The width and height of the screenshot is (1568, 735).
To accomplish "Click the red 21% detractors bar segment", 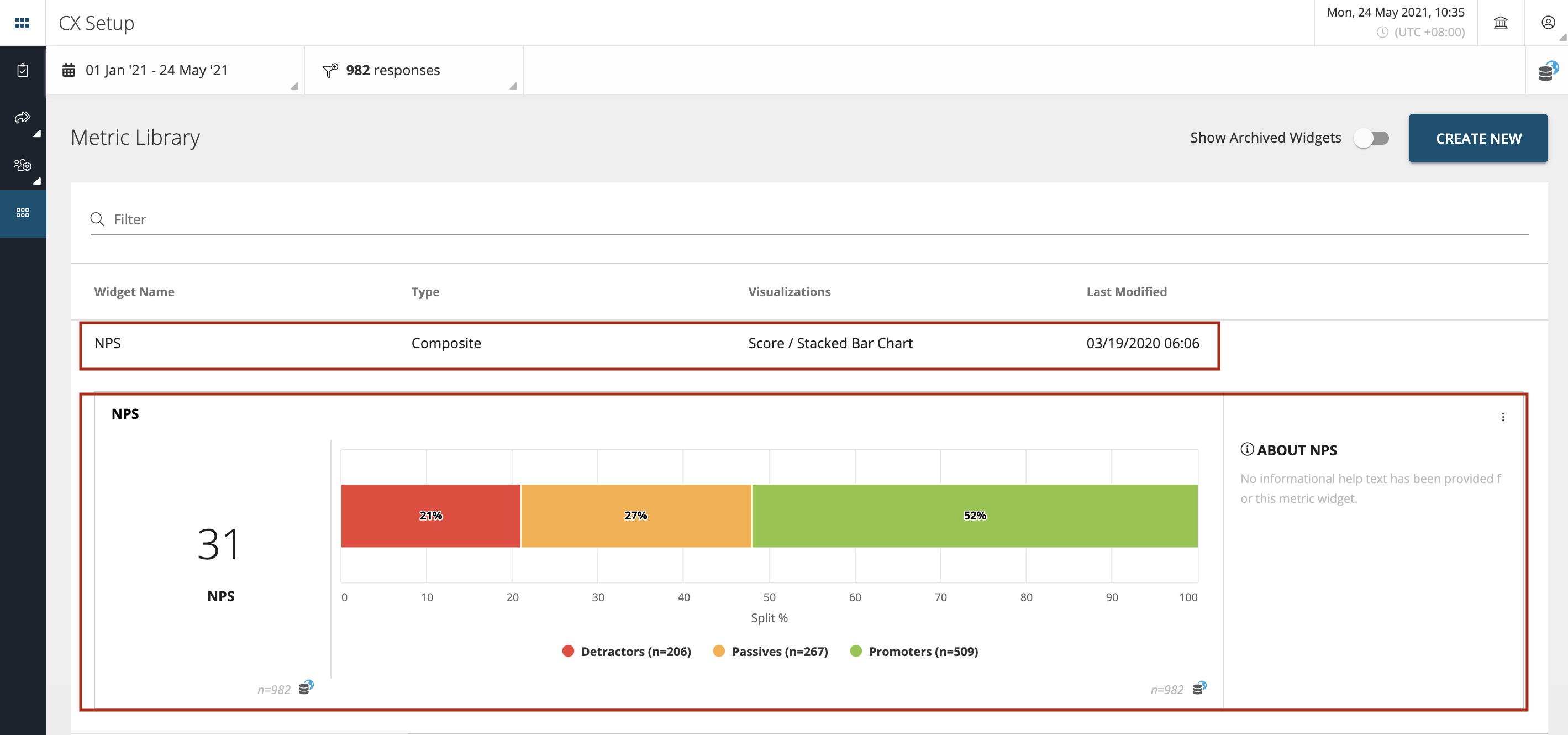I will click(431, 516).
